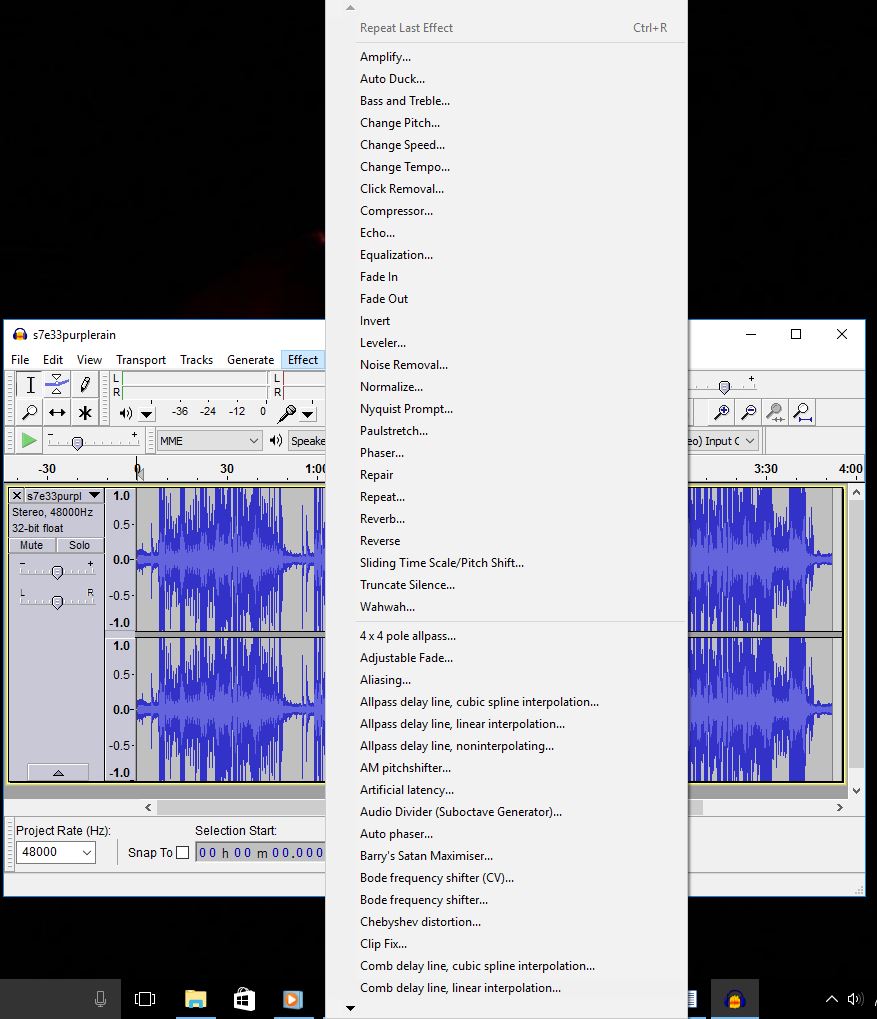Click the horizontal scrollbar right arrow
This screenshot has height=1019, width=877.
tap(839, 807)
